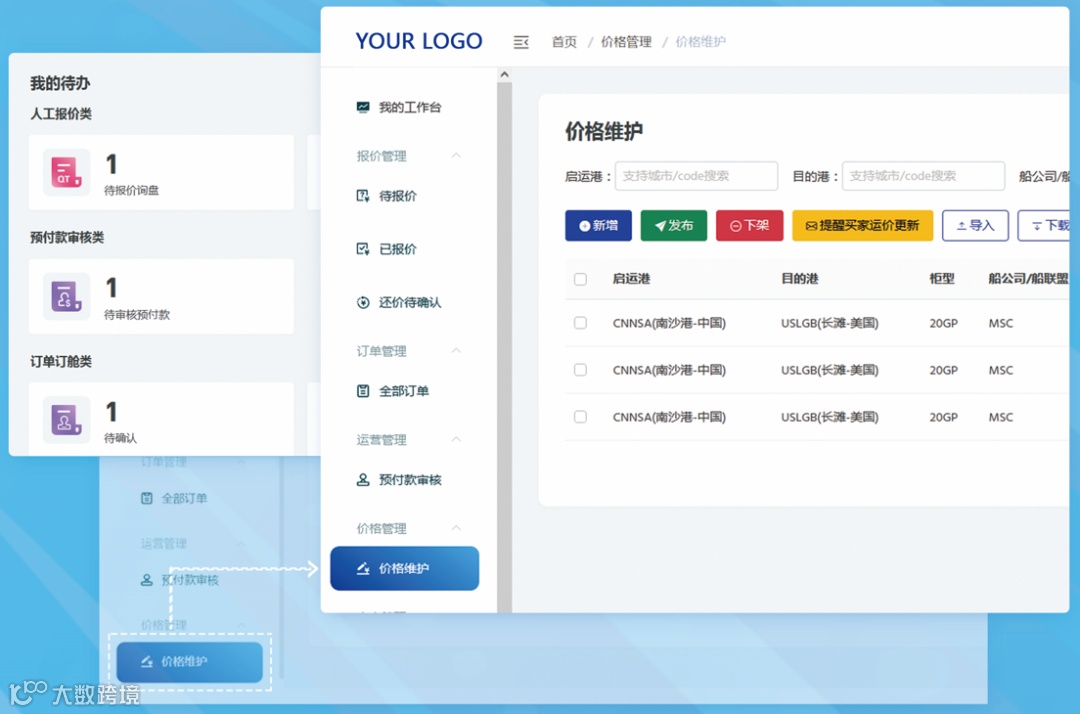
Task: Open the highlighted 价格维护 sidebar item
Action: click(x=404, y=567)
